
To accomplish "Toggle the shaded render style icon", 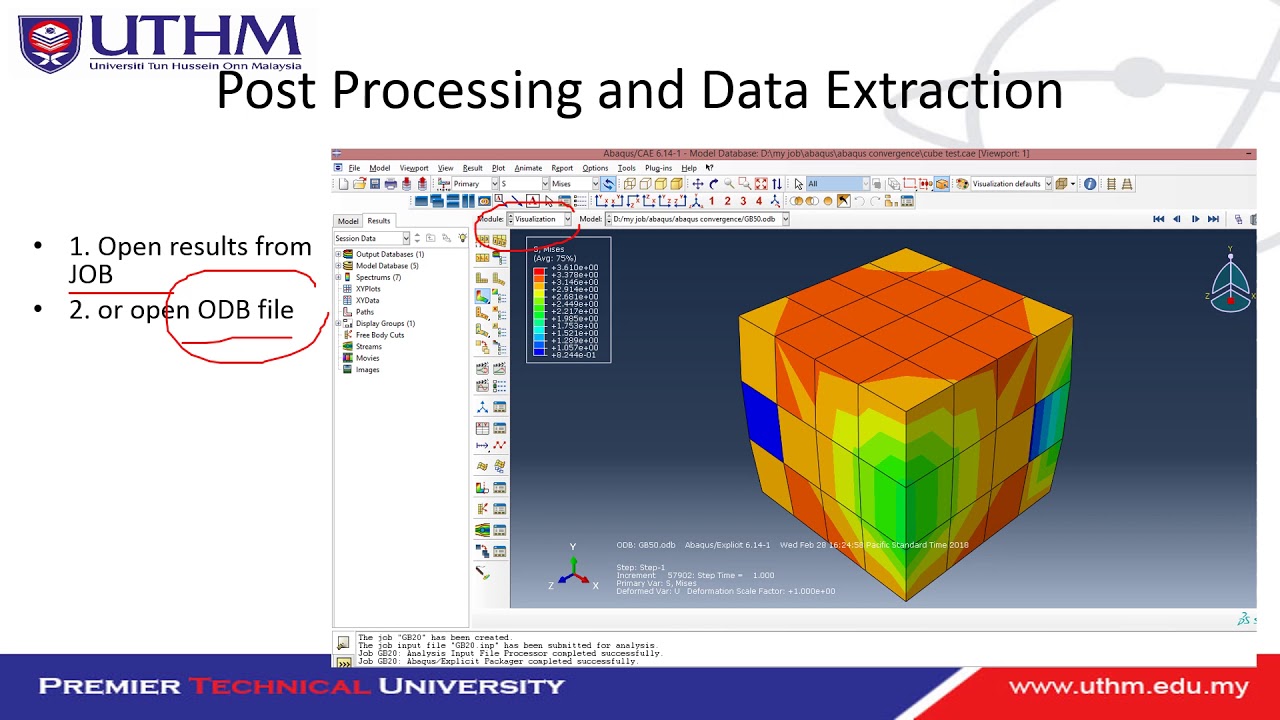I will [676, 184].
